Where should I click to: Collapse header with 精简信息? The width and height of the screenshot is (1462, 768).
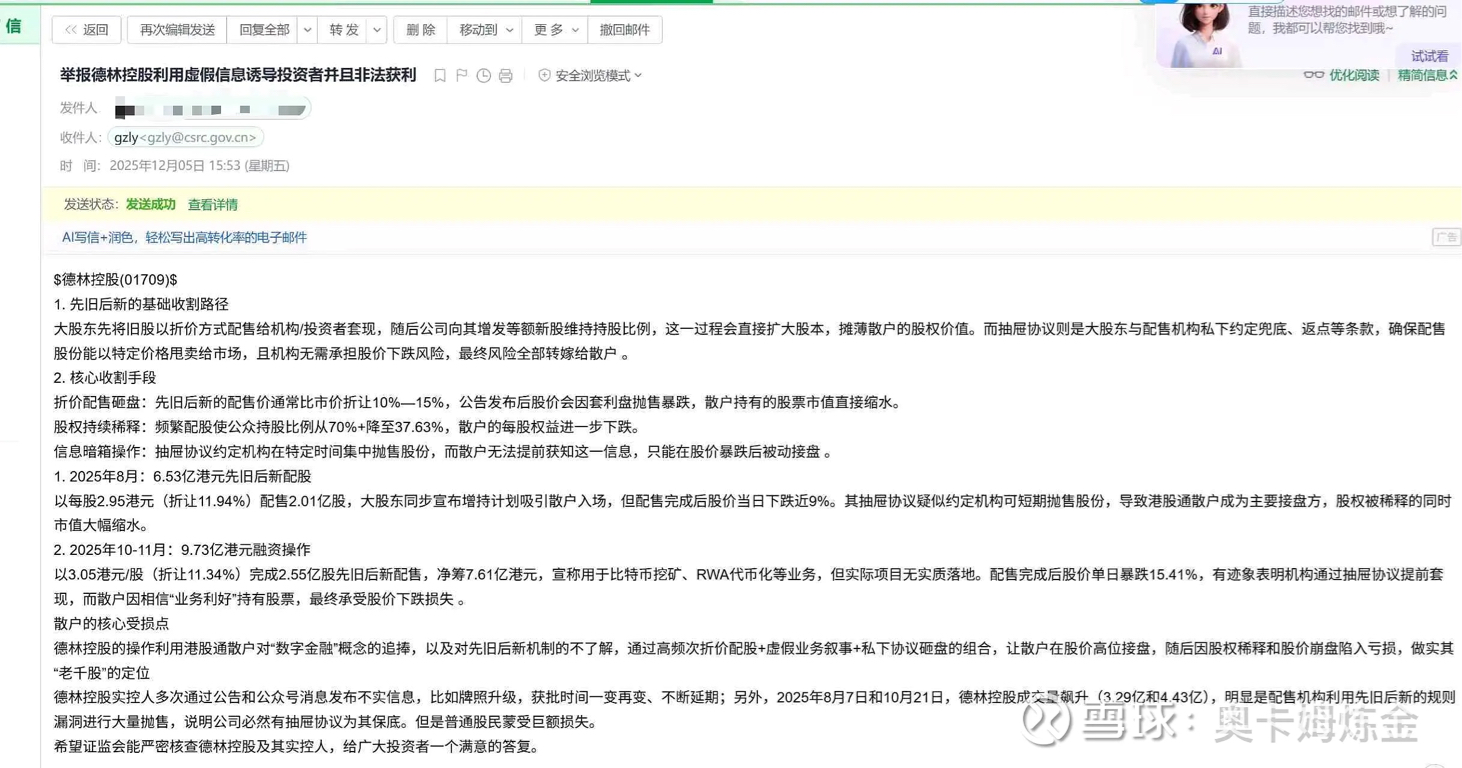click(1427, 75)
